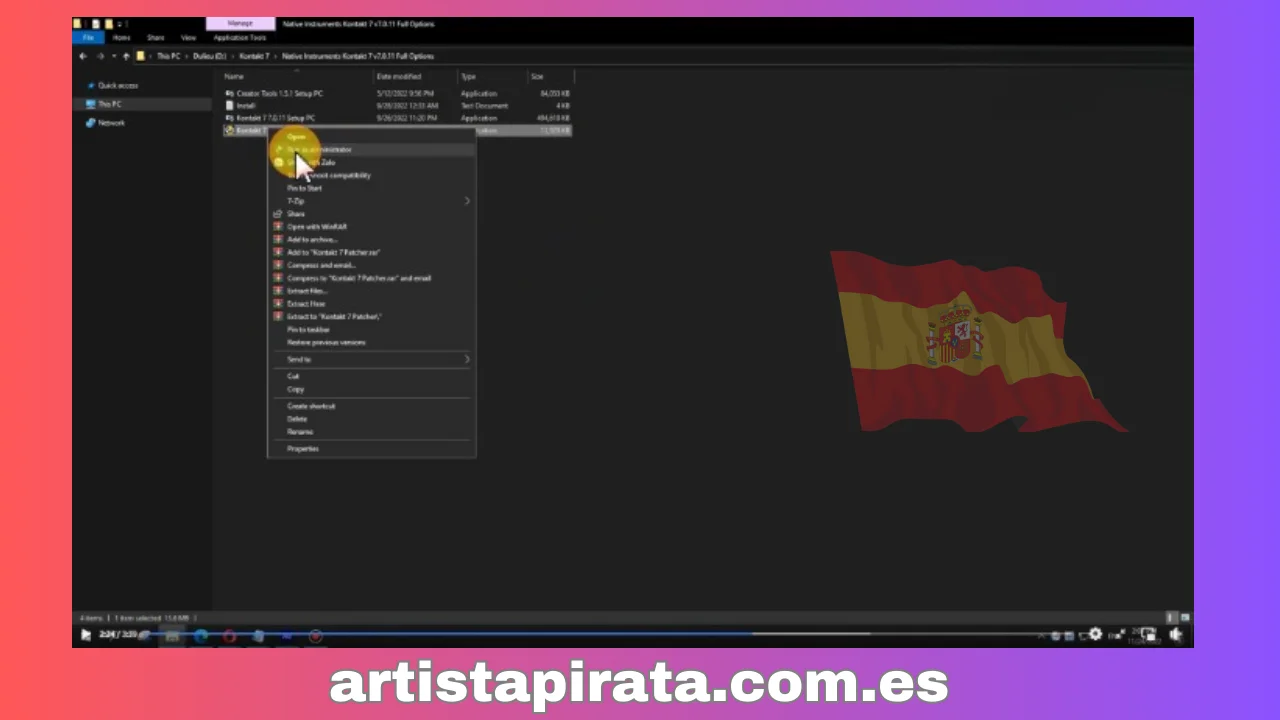Choose Restore previous versions

pos(372,342)
